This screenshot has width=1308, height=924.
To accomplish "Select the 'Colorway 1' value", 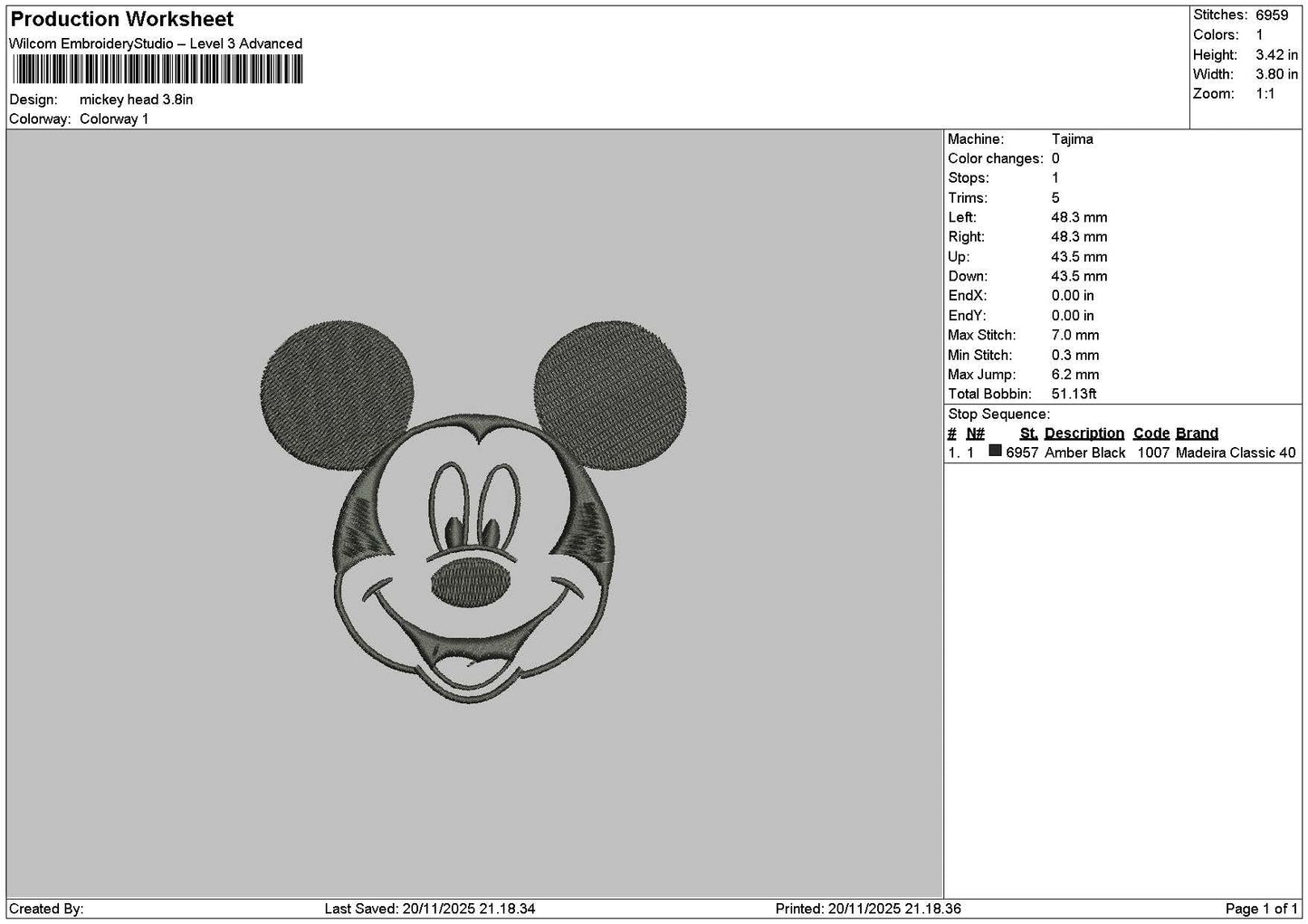I will [114, 119].
